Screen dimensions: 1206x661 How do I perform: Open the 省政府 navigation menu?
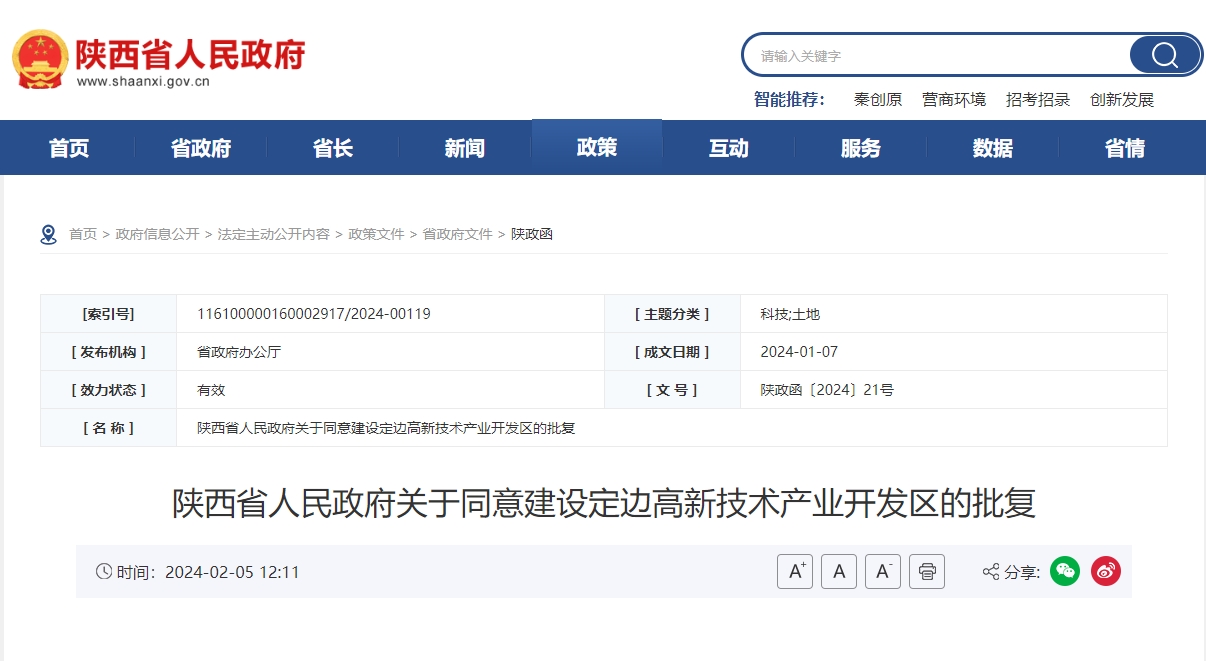201,148
